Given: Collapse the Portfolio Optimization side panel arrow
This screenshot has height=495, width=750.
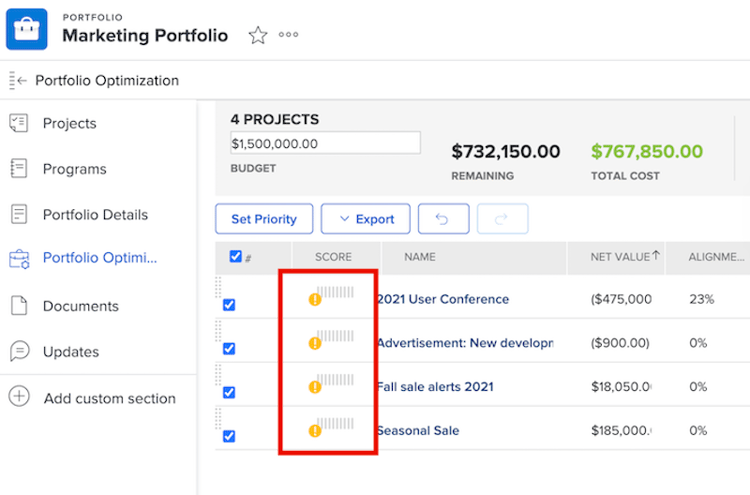Looking at the screenshot, I should [x=17, y=81].
